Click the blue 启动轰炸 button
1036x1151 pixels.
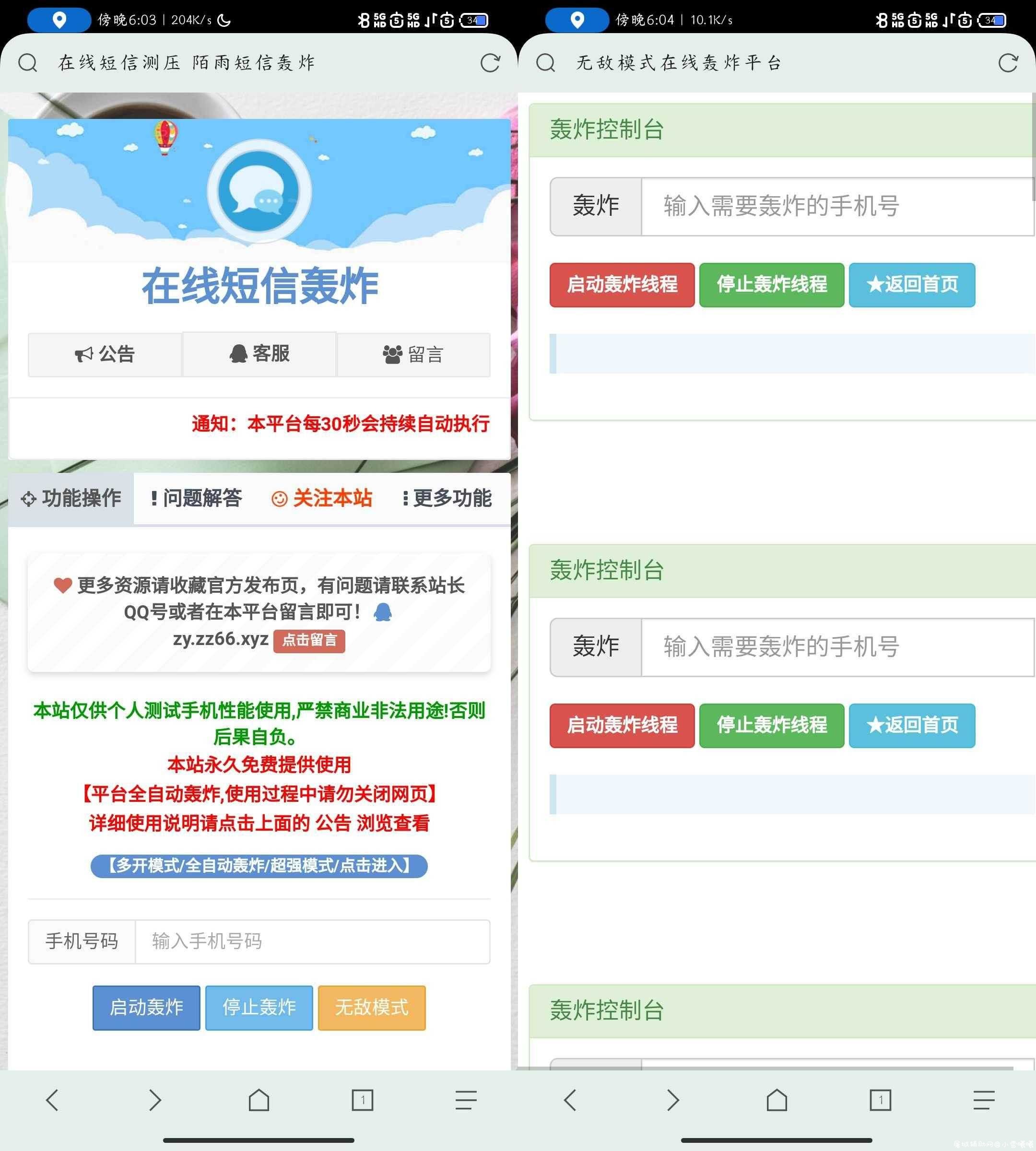click(146, 1008)
